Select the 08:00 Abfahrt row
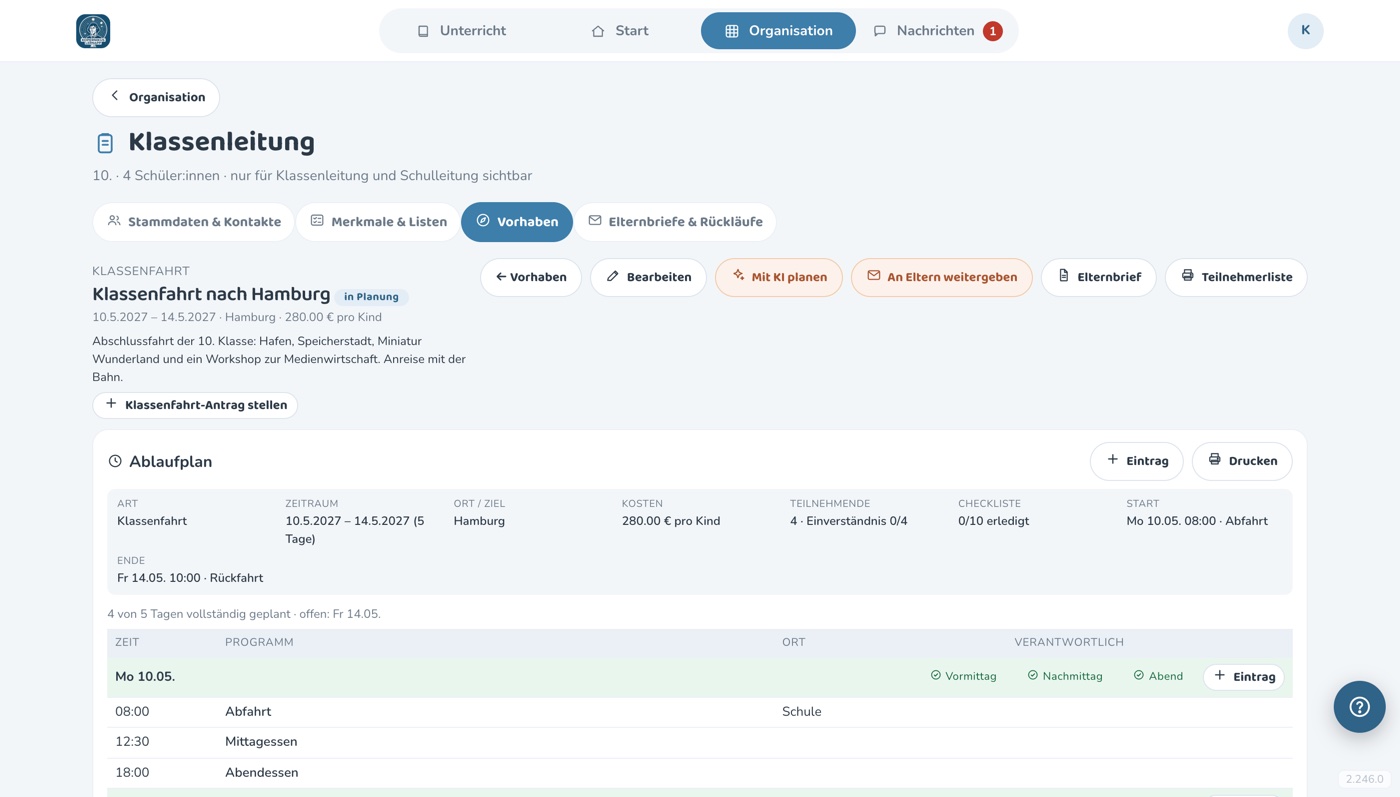1400x797 pixels. [700, 712]
